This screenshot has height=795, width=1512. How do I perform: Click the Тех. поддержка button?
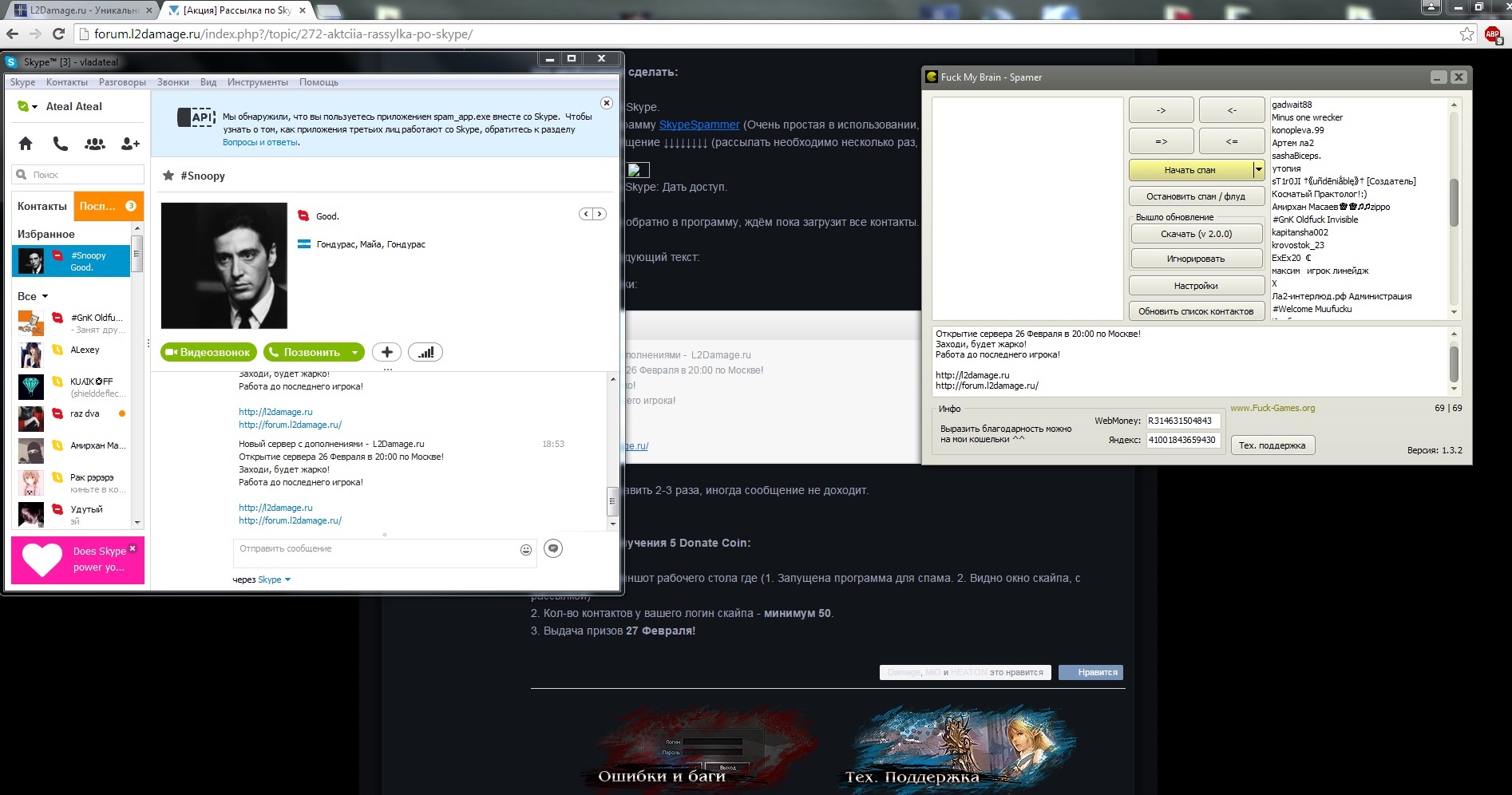click(x=1273, y=445)
